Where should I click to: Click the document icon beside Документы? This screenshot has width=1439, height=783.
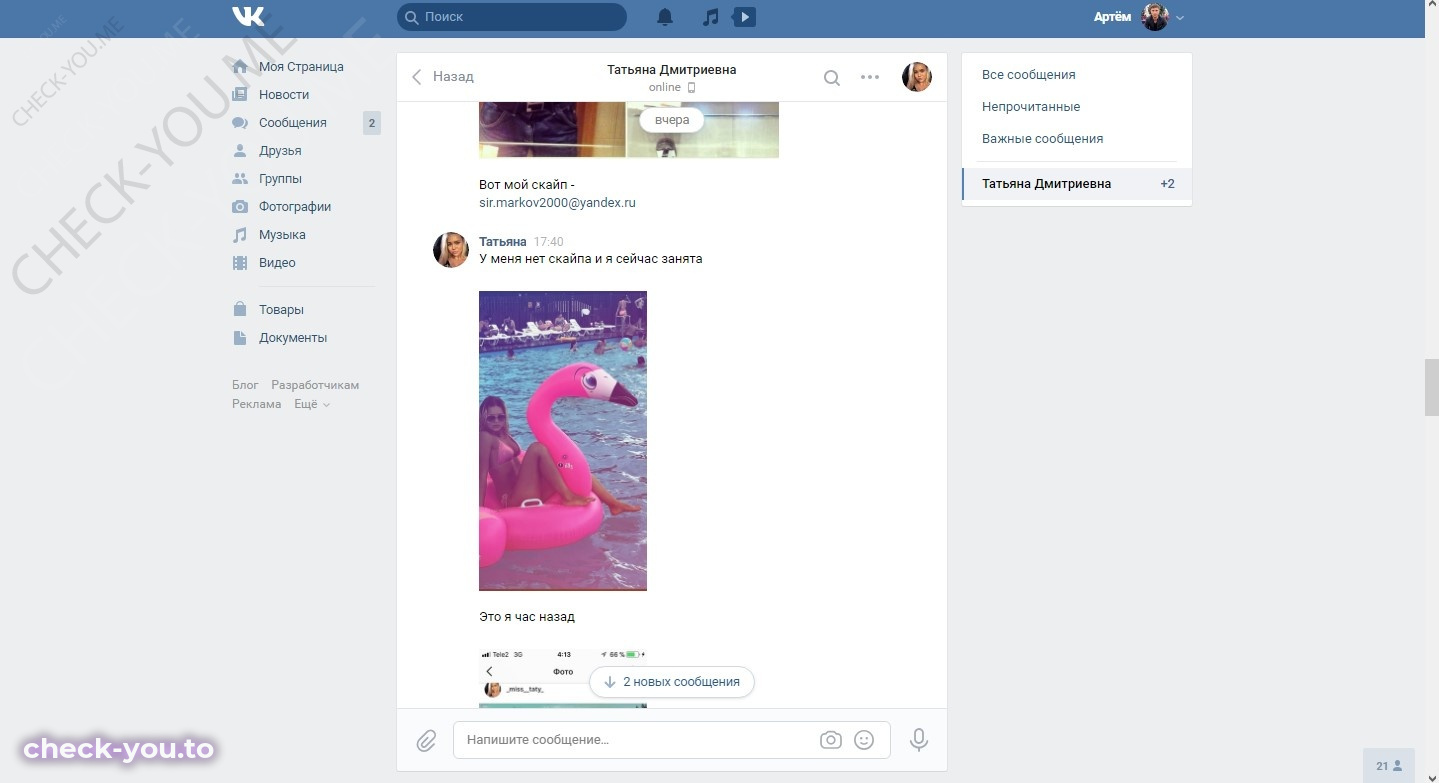[240, 338]
